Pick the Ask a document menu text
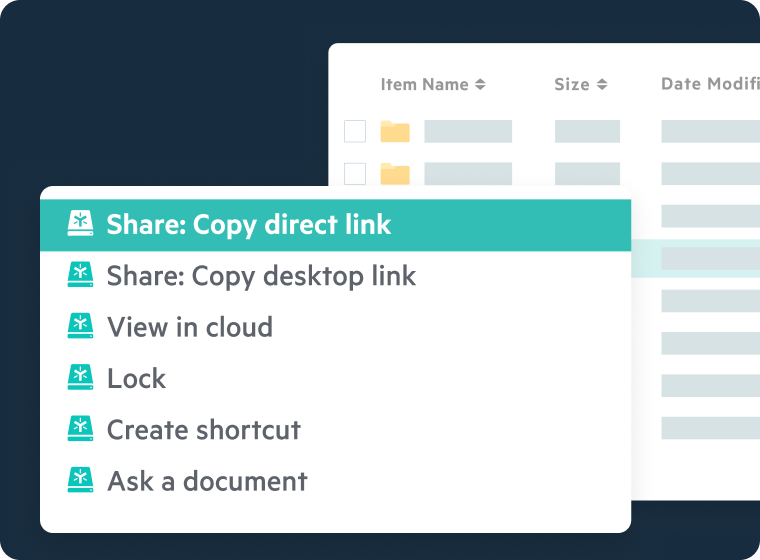The height and width of the screenshot is (560, 760). (x=207, y=480)
